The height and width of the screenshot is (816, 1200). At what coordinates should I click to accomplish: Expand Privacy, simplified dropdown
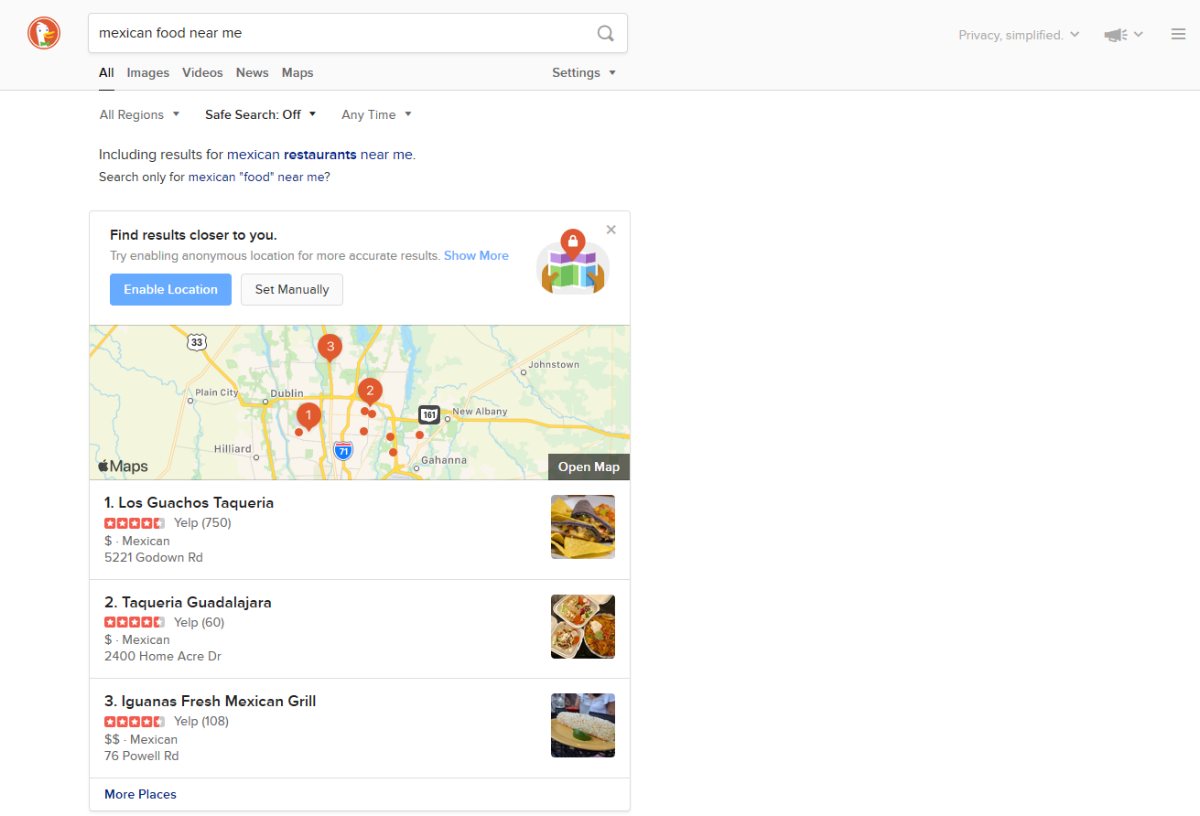[1019, 35]
